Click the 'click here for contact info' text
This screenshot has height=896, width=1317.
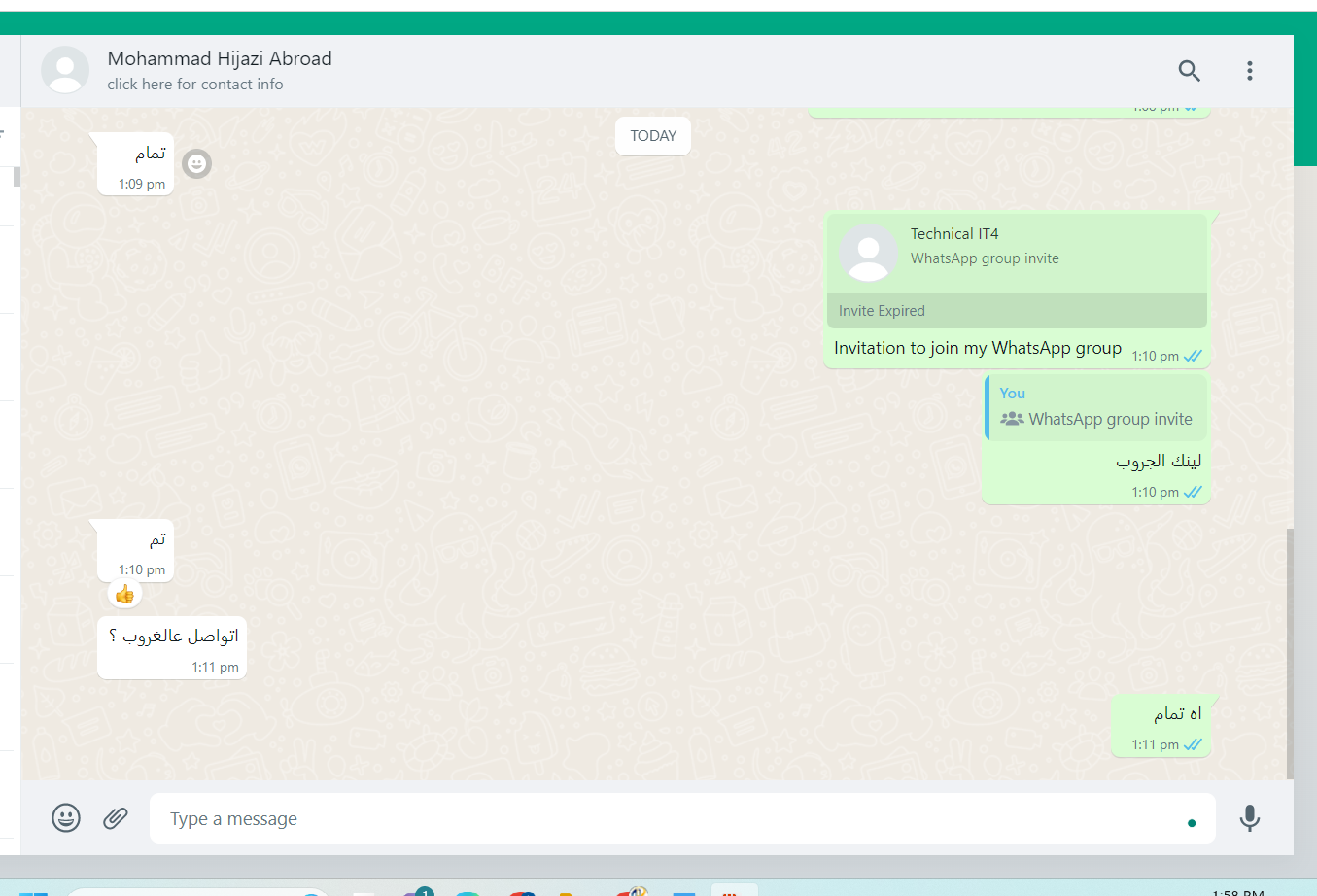pyautogui.click(x=195, y=85)
